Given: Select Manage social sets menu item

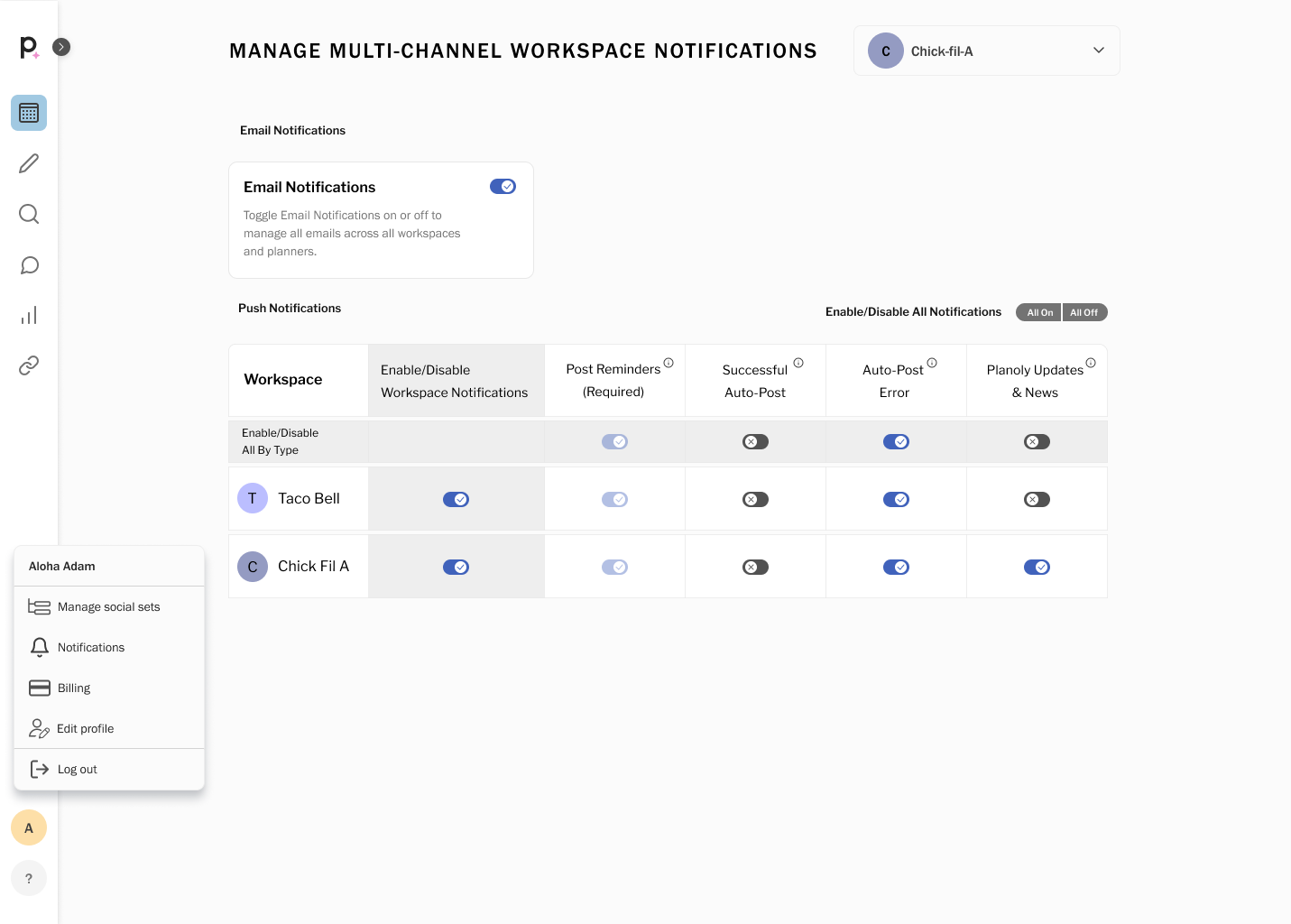Looking at the screenshot, I should [x=109, y=606].
